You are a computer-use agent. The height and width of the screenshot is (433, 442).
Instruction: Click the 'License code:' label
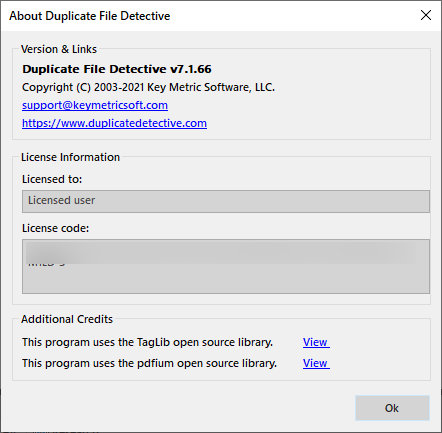click(55, 228)
